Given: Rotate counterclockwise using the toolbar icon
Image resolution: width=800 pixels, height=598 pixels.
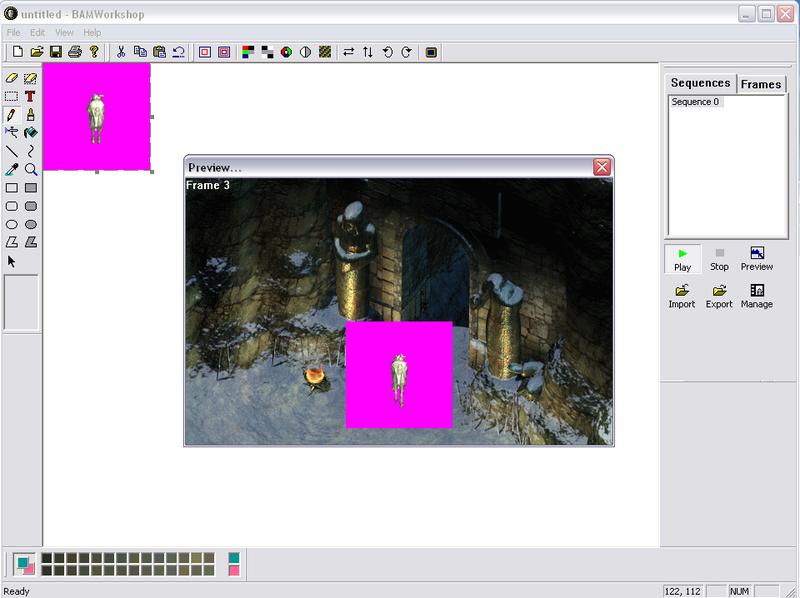Looking at the screenshot, I should 387,52.
